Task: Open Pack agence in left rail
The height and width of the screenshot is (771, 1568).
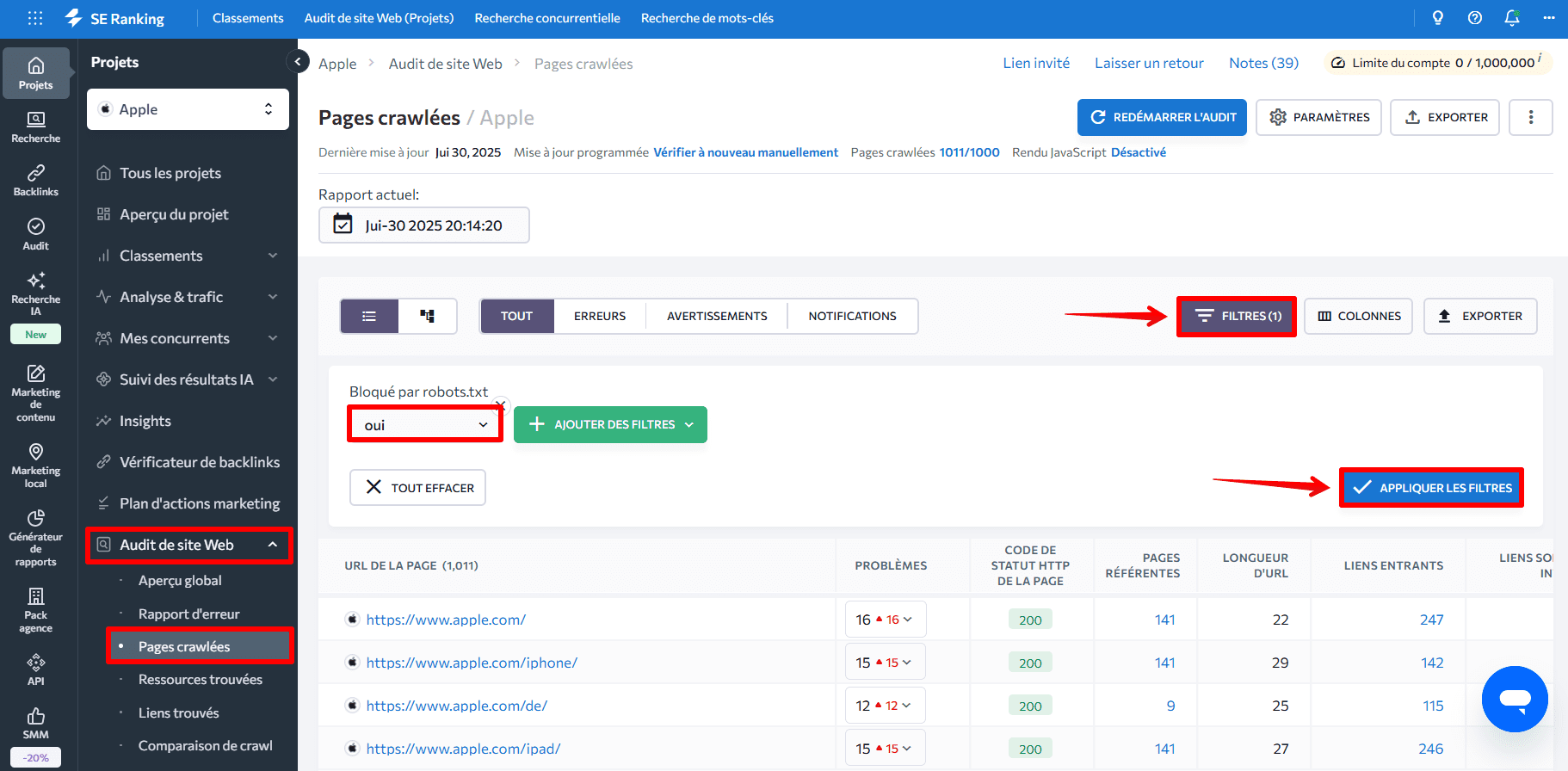Action: [x=36, y=609]
